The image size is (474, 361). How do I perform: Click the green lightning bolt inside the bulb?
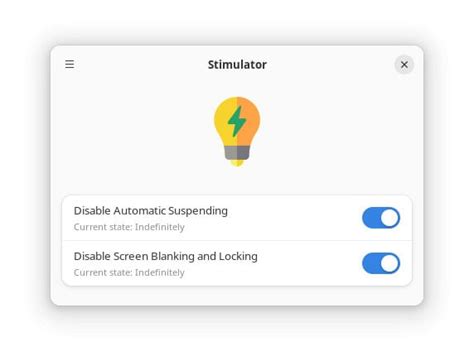(x=237, y=121)
